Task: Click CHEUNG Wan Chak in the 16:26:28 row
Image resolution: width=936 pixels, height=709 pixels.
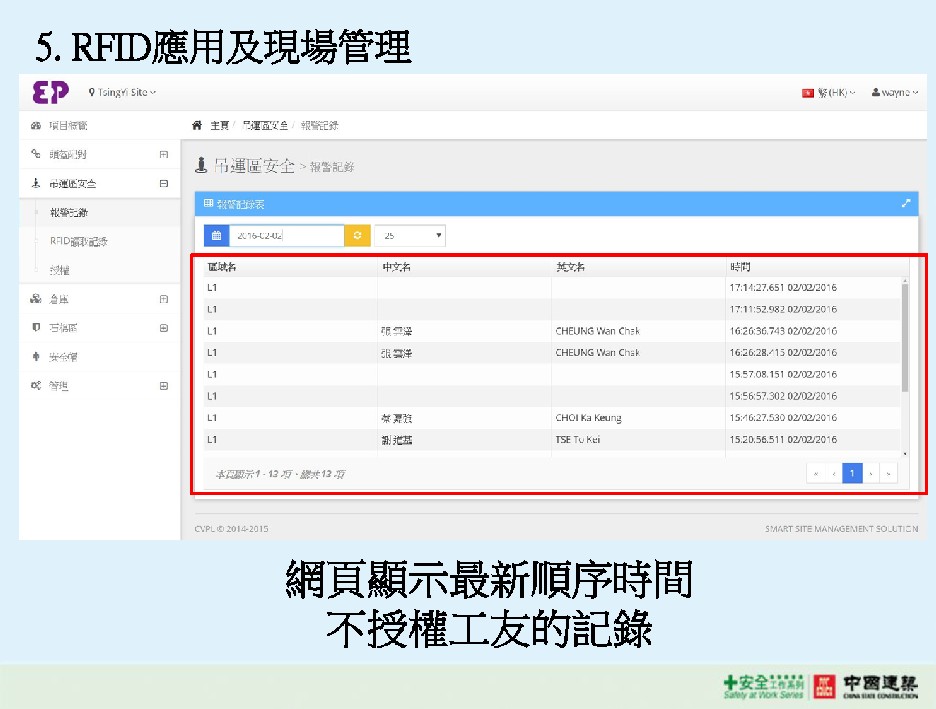Action: [x=597, y=353]
